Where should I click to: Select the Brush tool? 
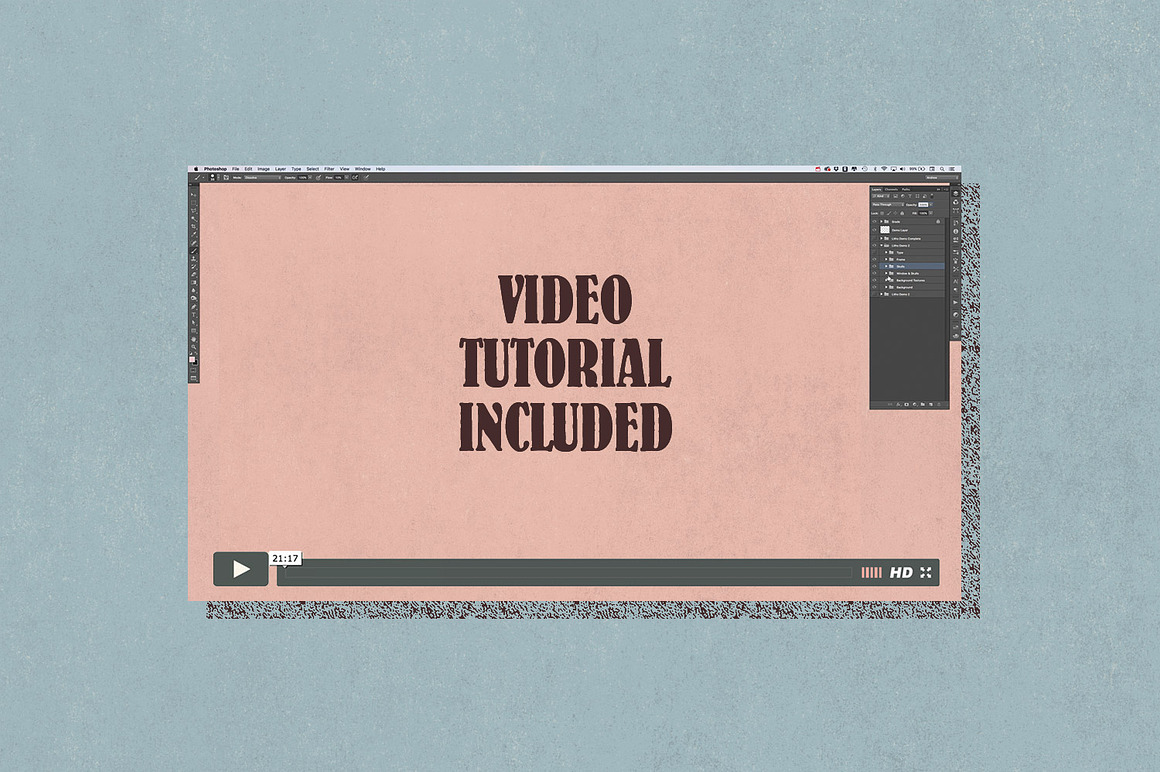coord(194,250)
